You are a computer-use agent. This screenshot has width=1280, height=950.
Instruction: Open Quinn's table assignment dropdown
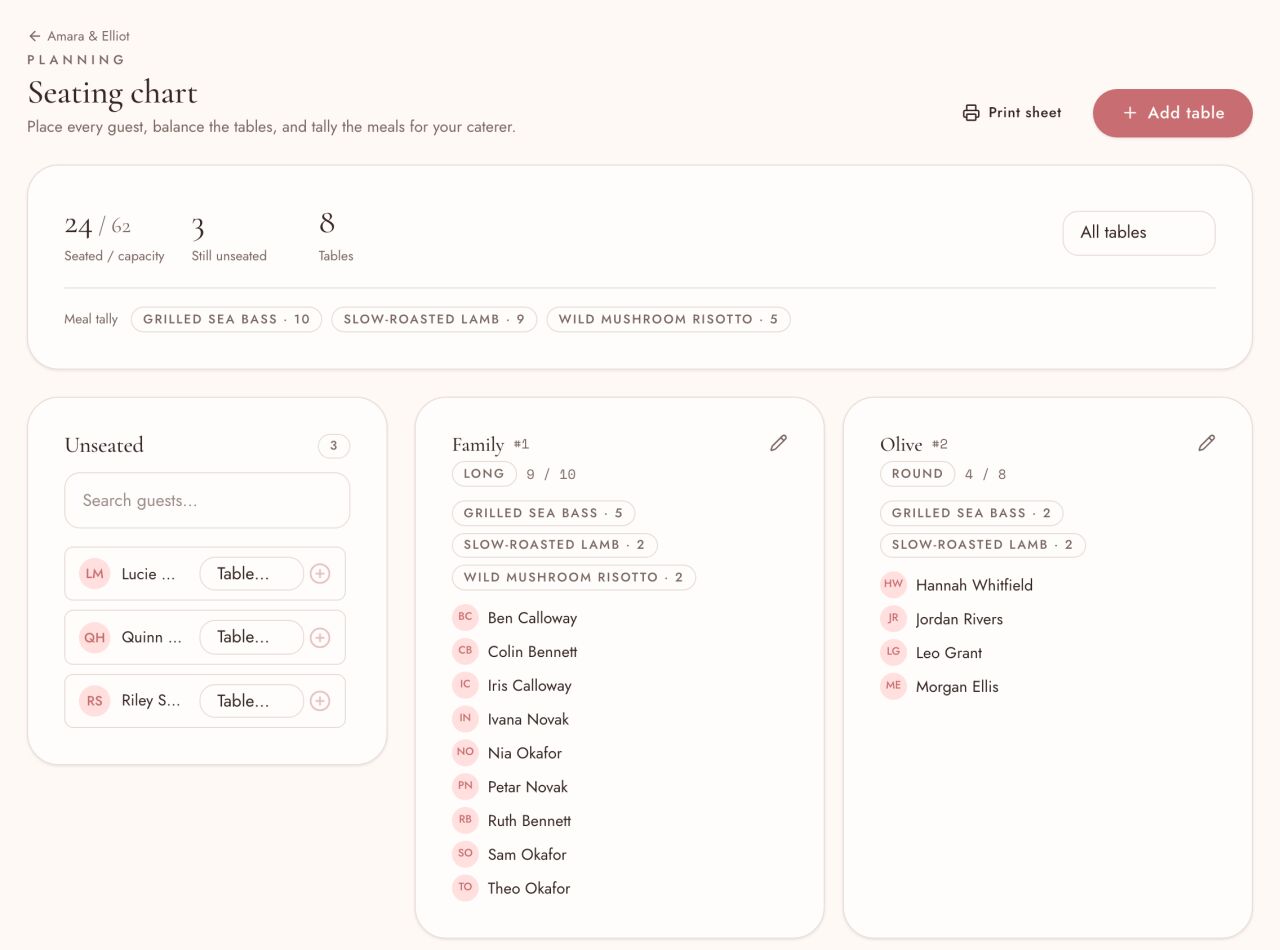[x=252, y=637]
